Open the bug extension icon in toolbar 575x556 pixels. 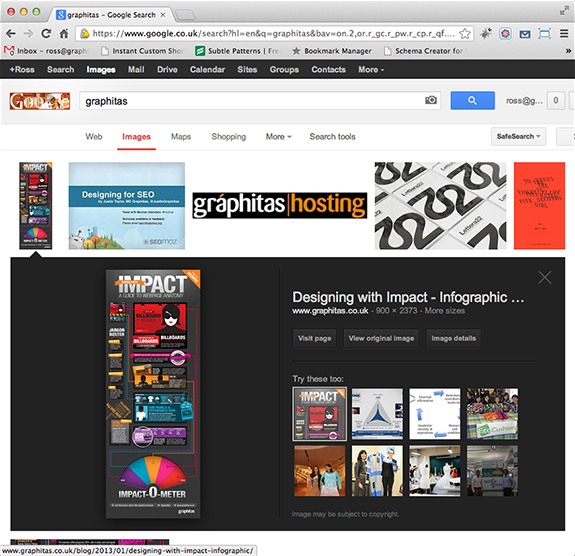point(486,34)
